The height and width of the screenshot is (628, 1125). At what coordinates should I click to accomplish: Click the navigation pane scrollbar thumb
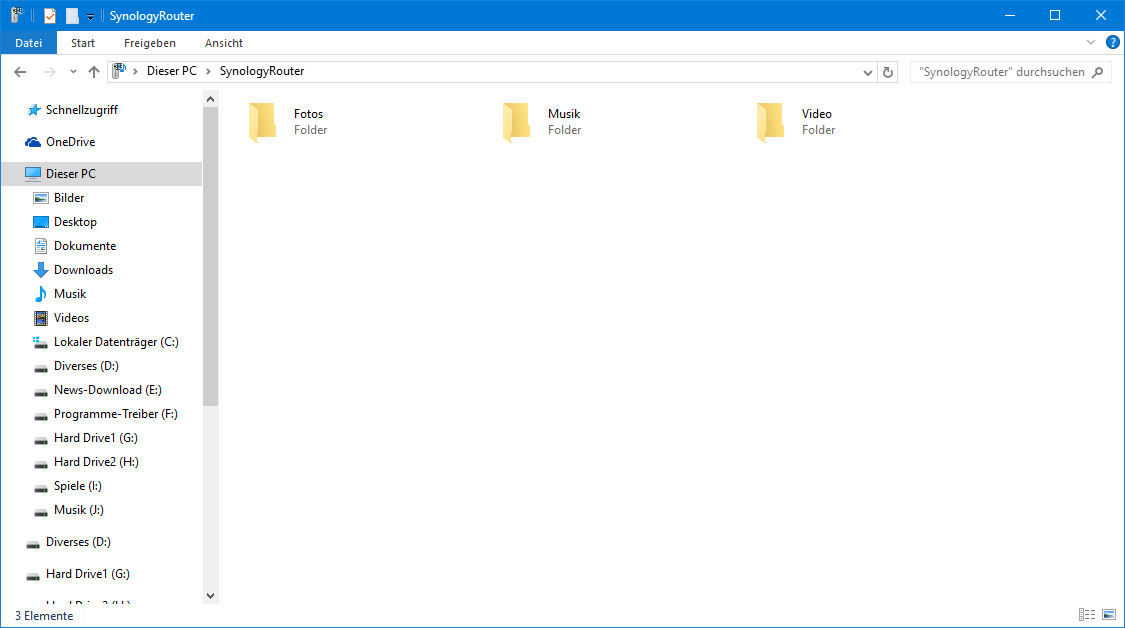[x=210, y=257]
